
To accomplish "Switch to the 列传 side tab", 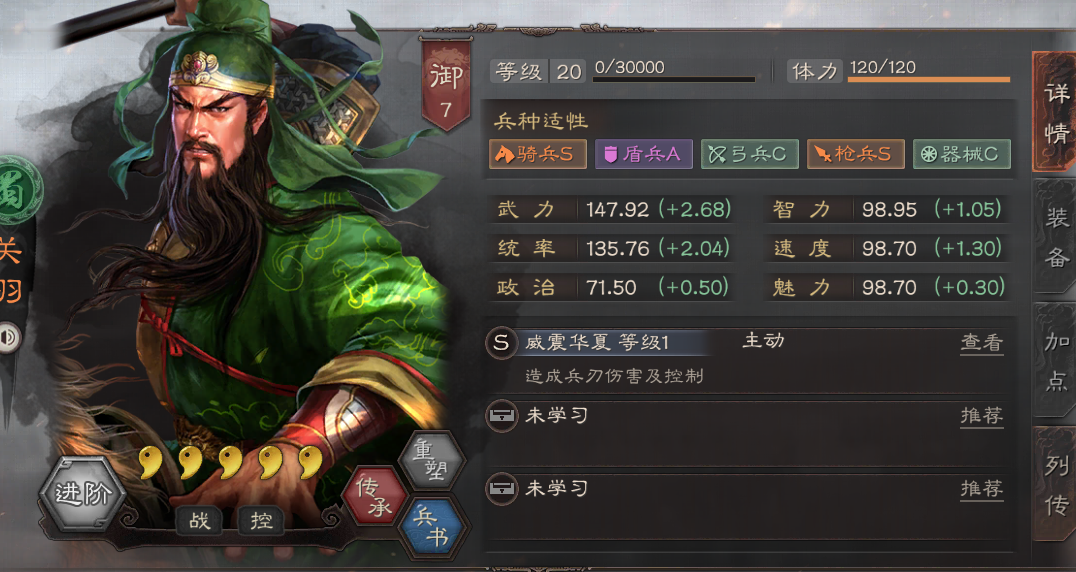I will pos(1055,484).
